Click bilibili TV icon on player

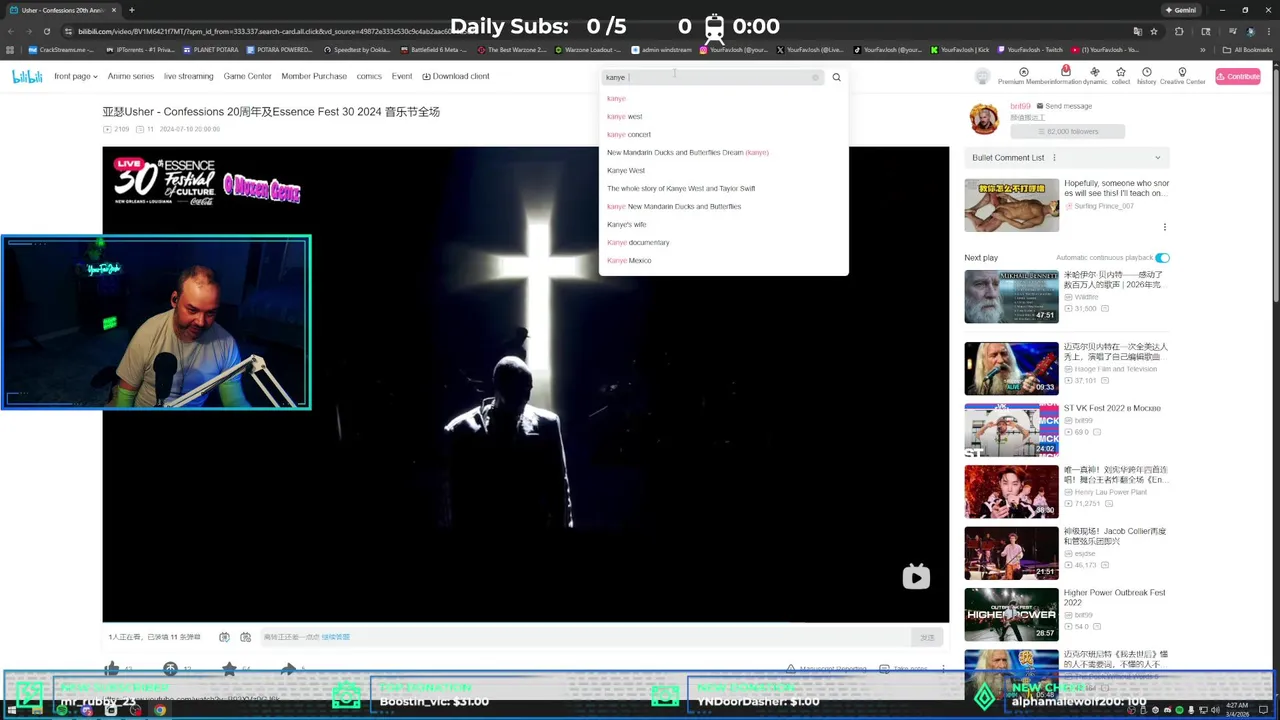click(916, 577)
